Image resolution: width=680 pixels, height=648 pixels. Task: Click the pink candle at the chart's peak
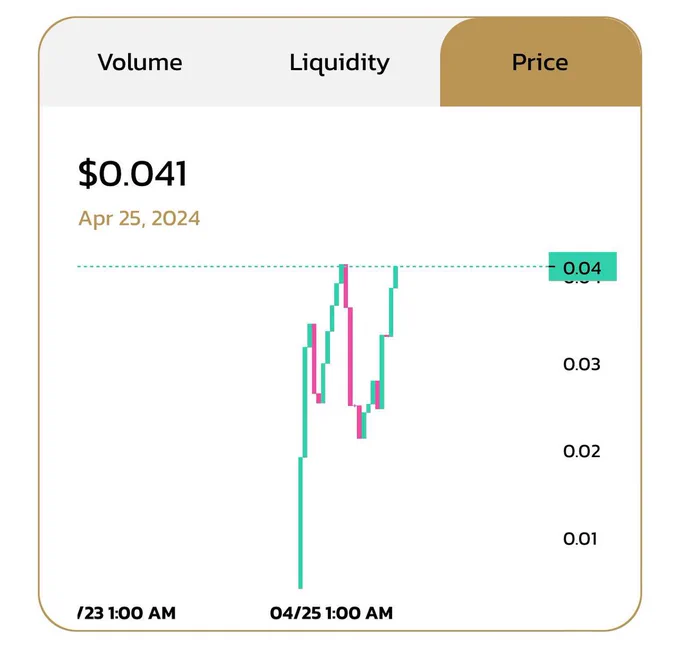[346, 286]
